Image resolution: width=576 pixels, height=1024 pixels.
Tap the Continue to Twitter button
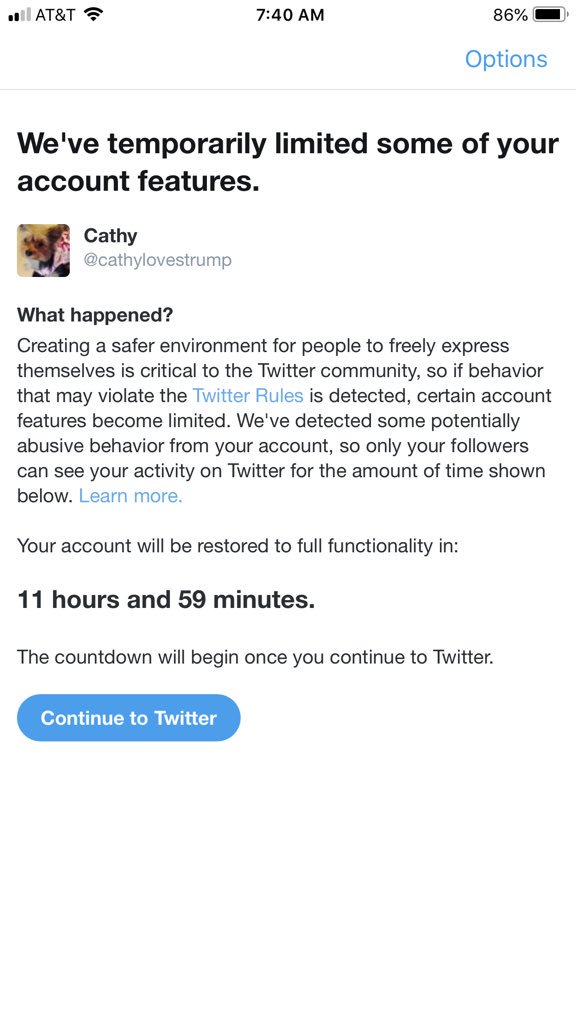129,718
